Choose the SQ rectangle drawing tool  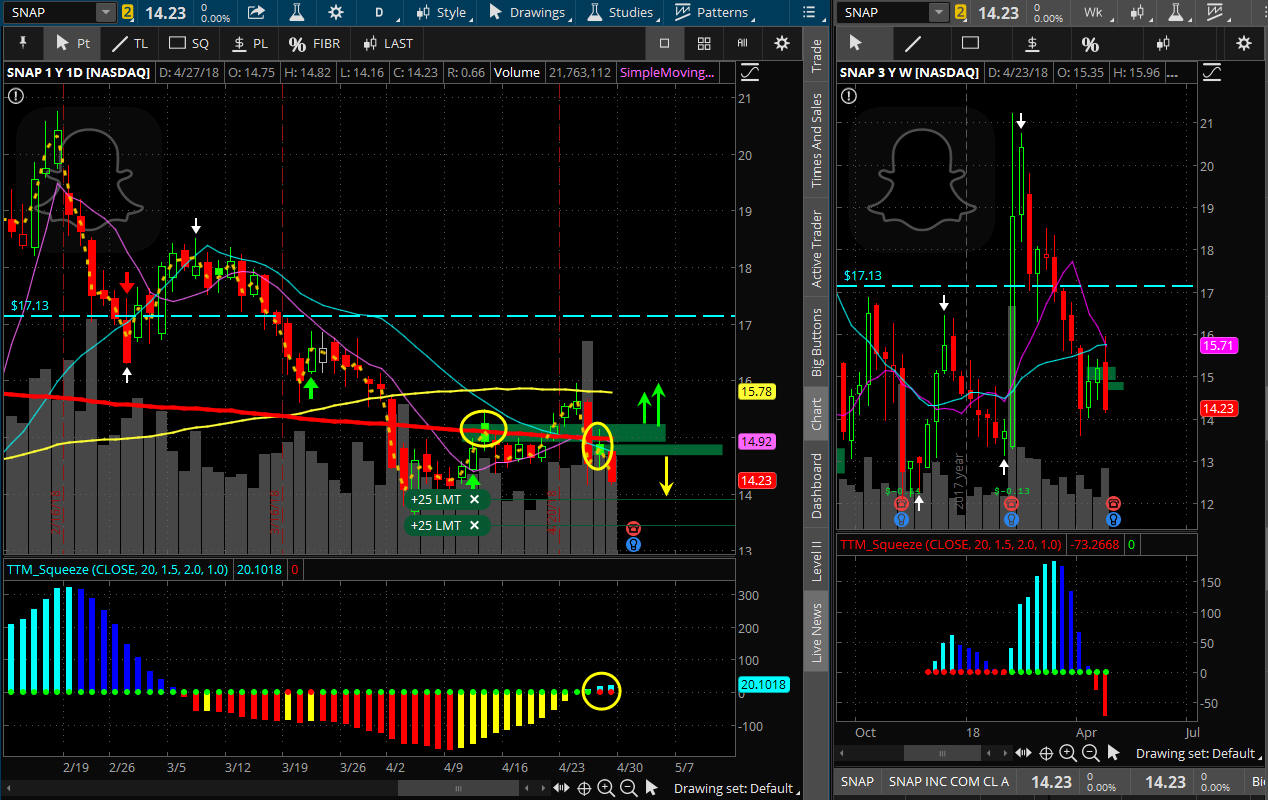click(x=189, y=44)
